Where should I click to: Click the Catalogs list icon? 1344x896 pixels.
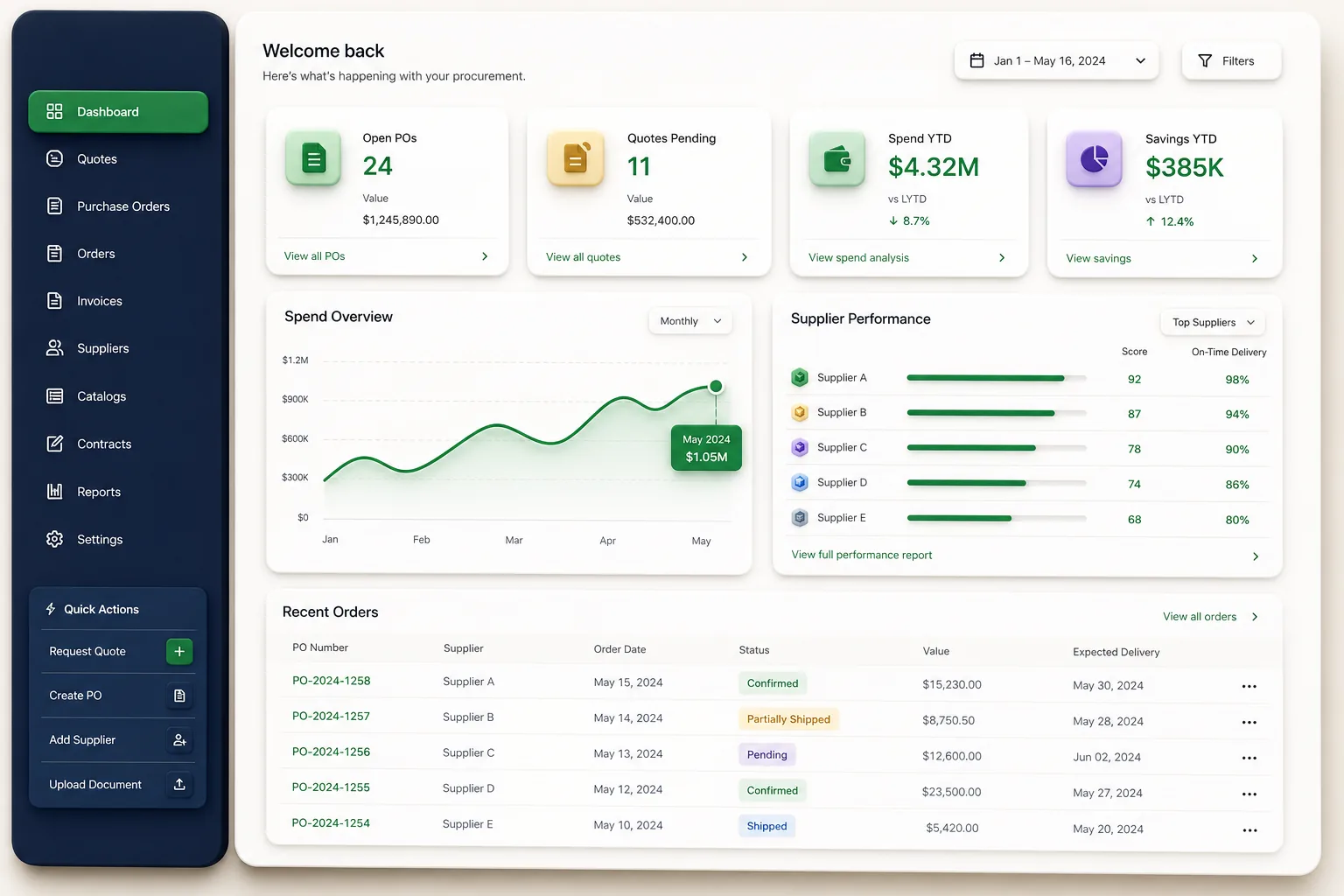coord(54,395)
